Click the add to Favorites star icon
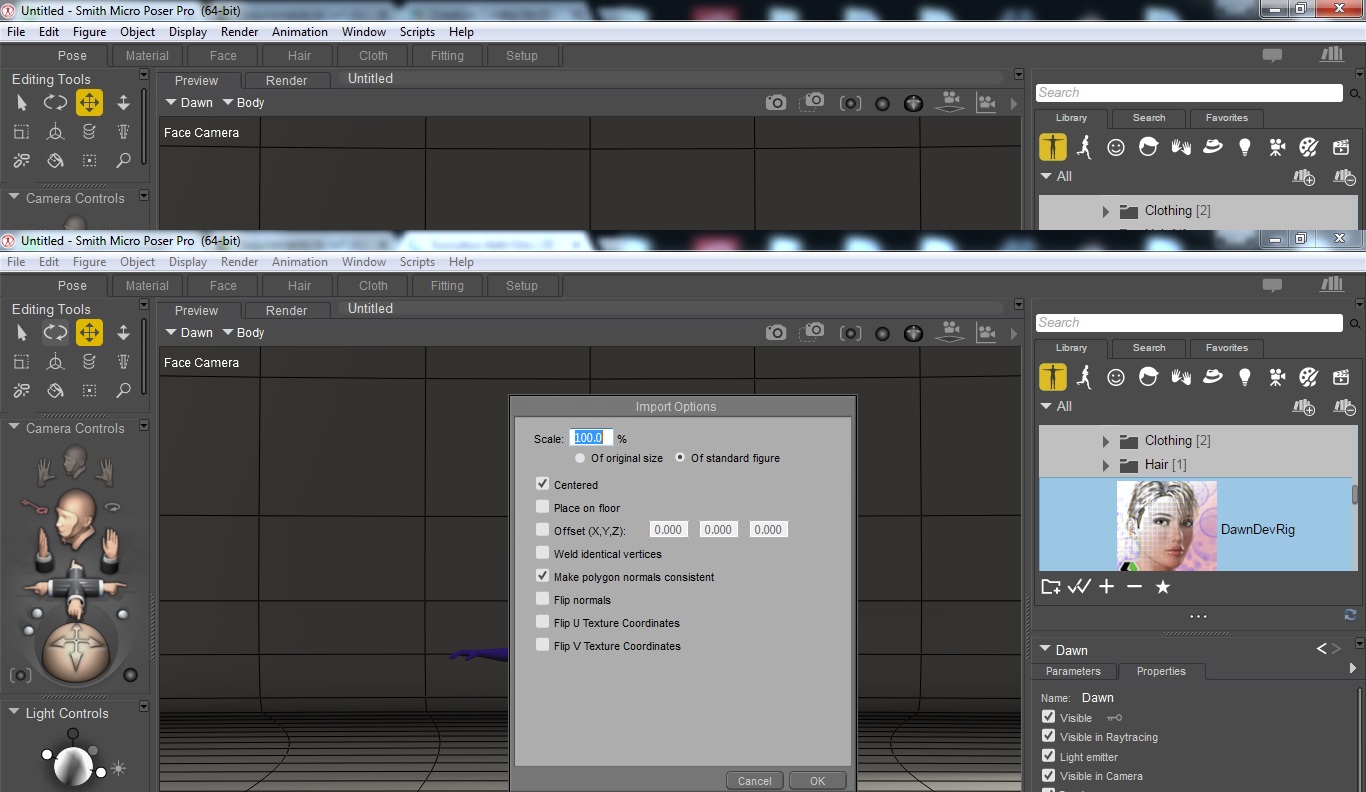The width and height of the screenshot is (1366, 792). click(x=1162, y=587)
